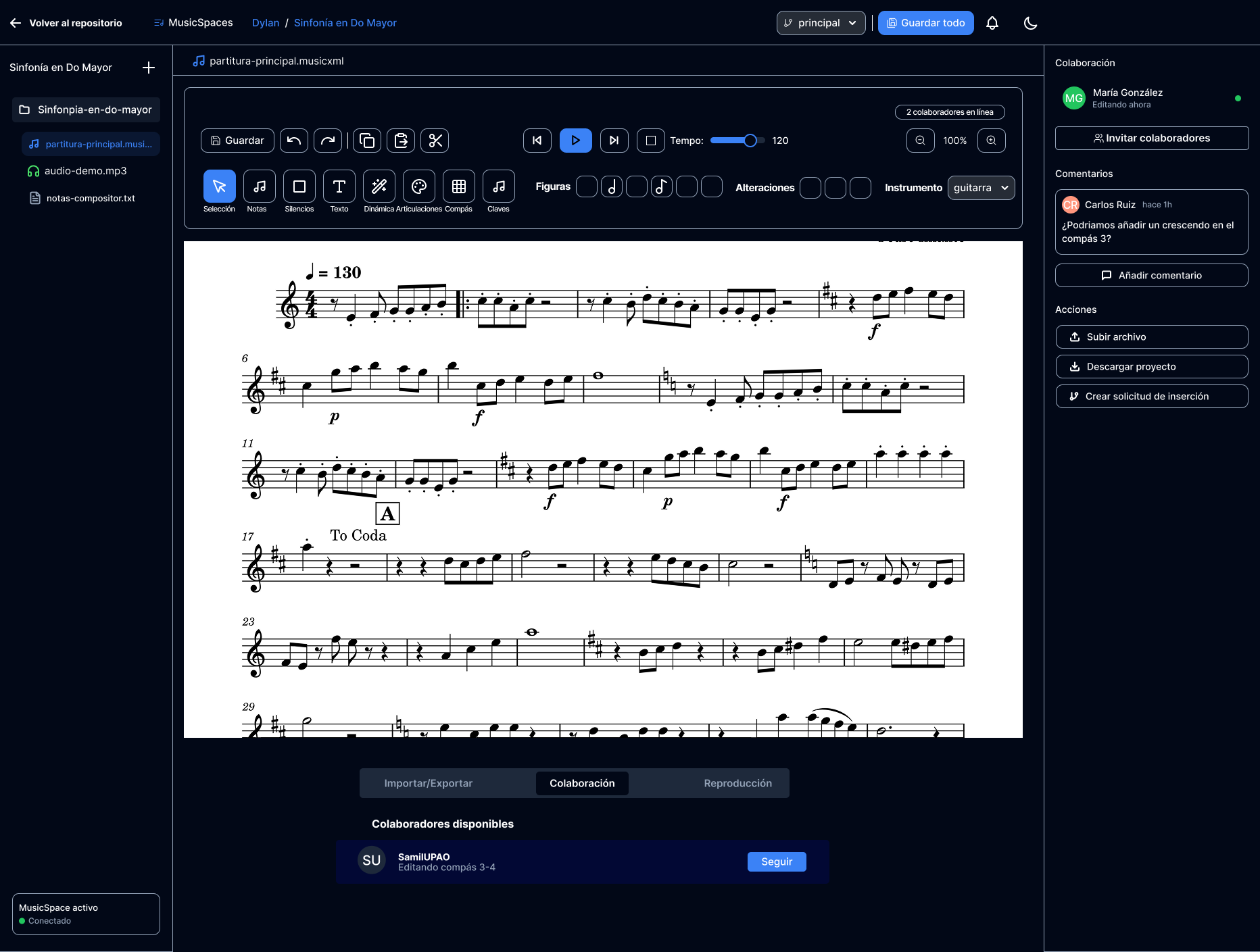Click the scissors cut icon
This screenshot has height=952, width=1260.
coord(435,141)
